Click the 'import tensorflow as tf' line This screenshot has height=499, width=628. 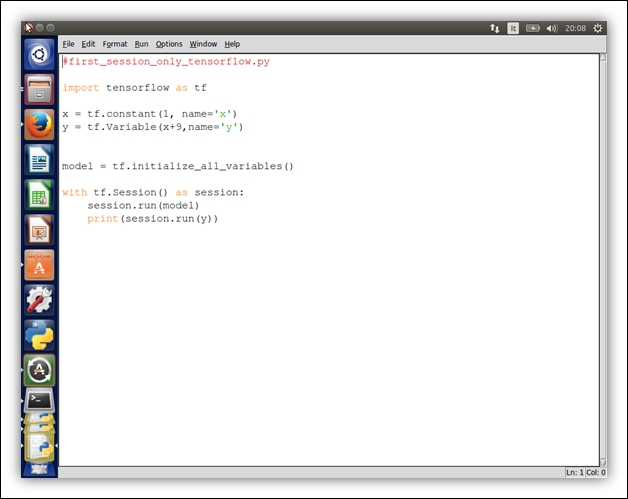(x=134, y=88)
